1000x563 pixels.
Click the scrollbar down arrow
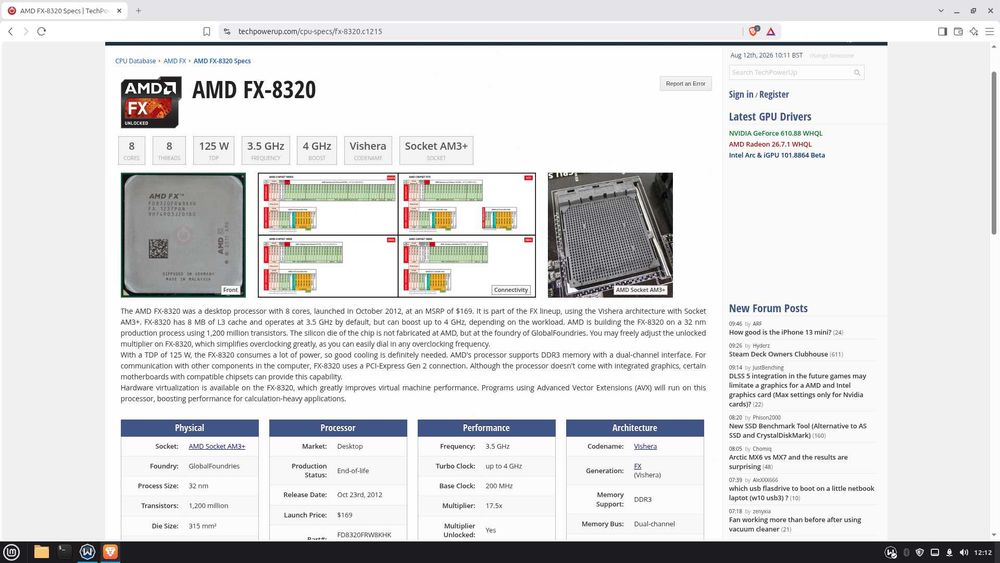pyautogui.click(x=994, y=536)
